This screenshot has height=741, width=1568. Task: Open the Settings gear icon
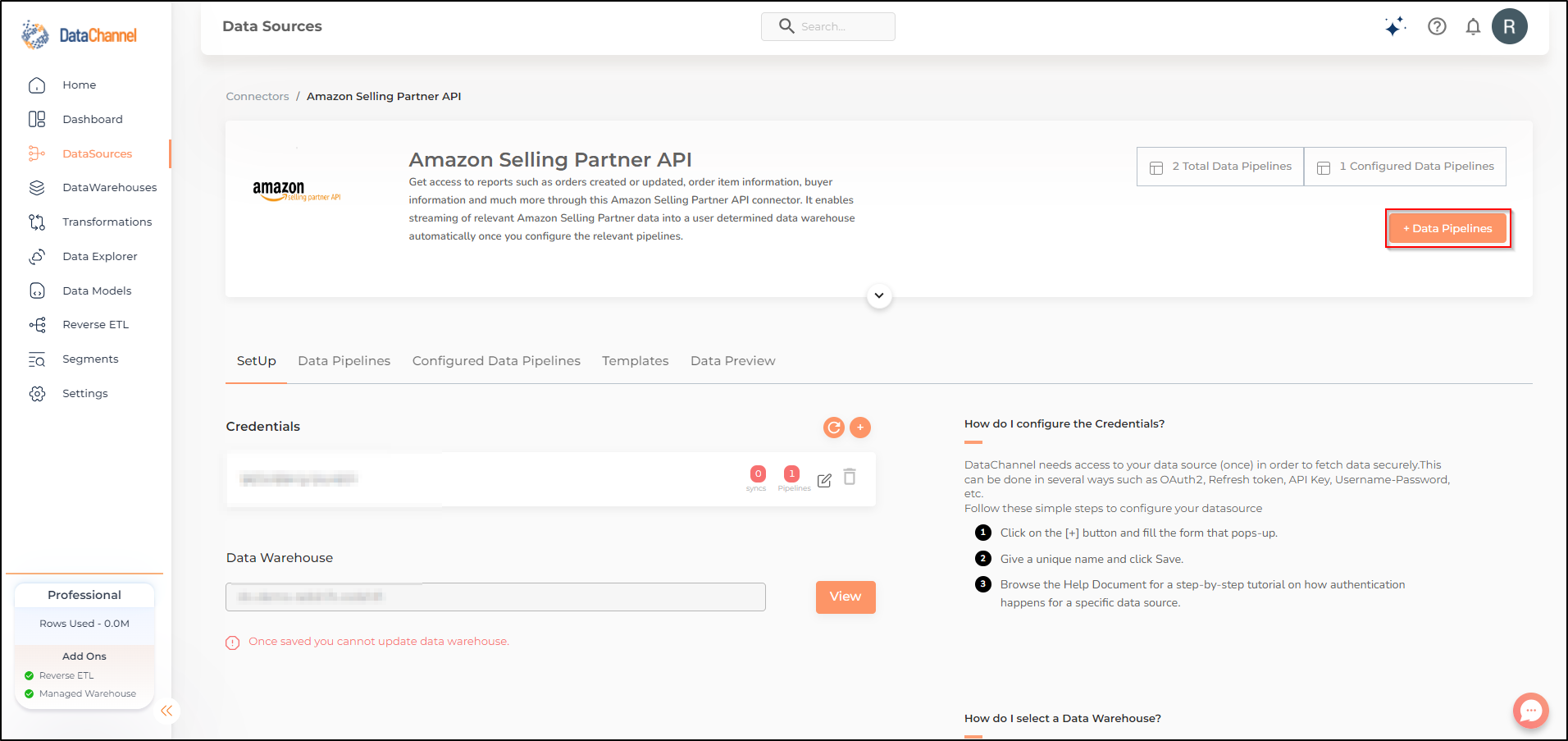coord(37,394)
